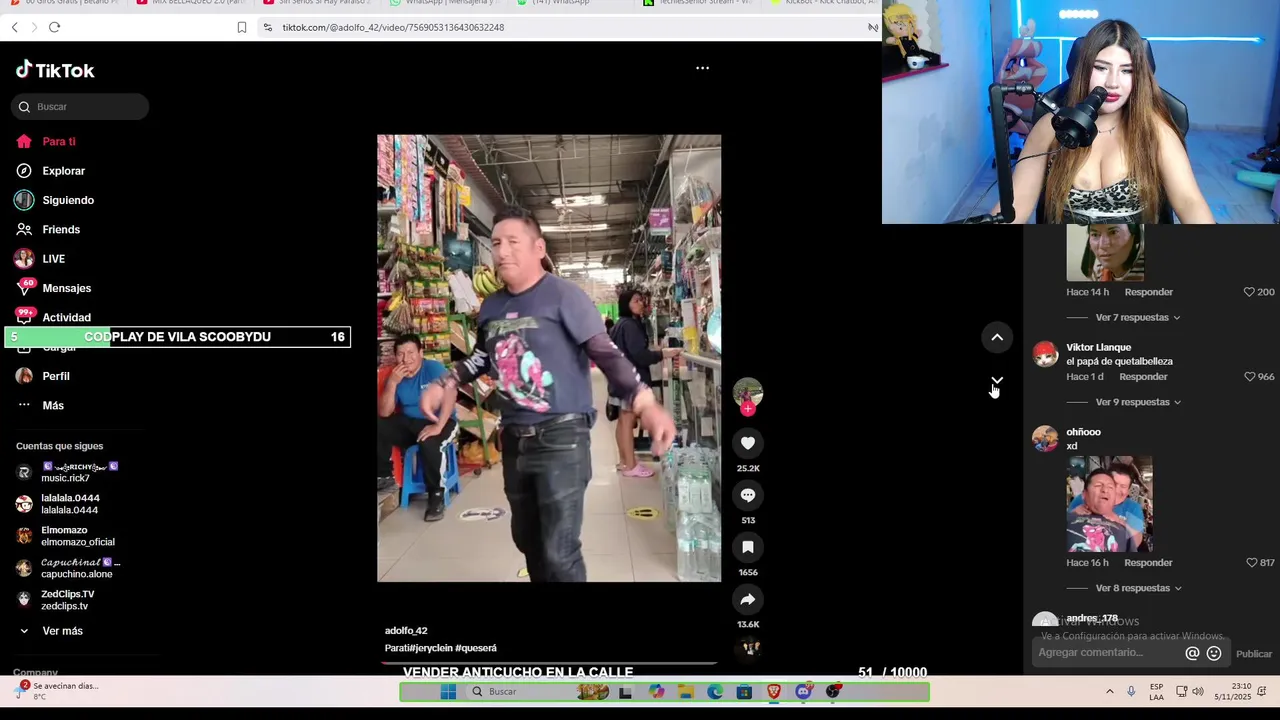
Task: Open followed account capuchino.alone
Action: tap(68, 568)
